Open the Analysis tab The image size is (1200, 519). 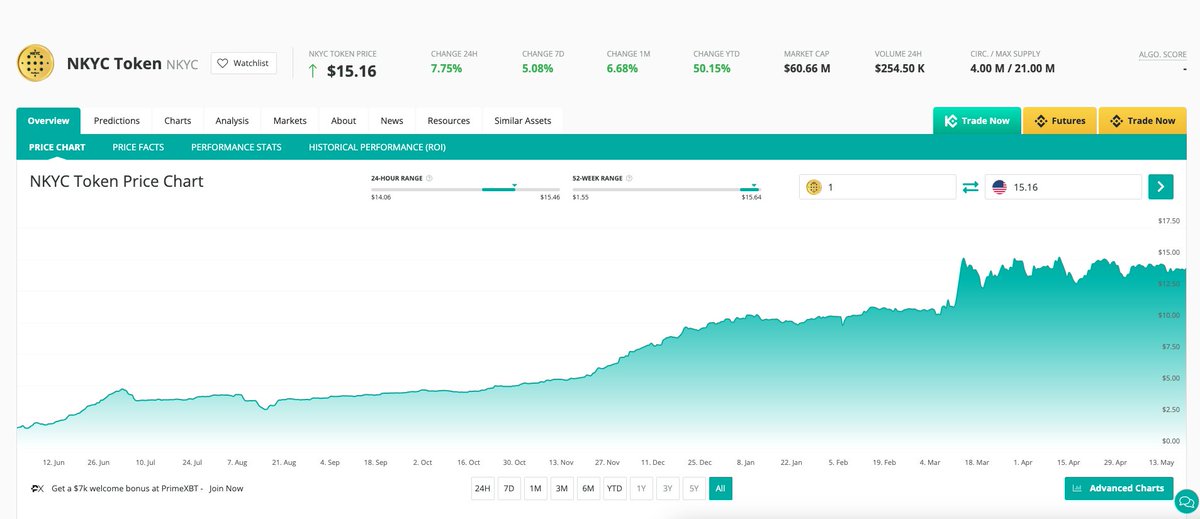pyautogui.click(x=232, y=121)
